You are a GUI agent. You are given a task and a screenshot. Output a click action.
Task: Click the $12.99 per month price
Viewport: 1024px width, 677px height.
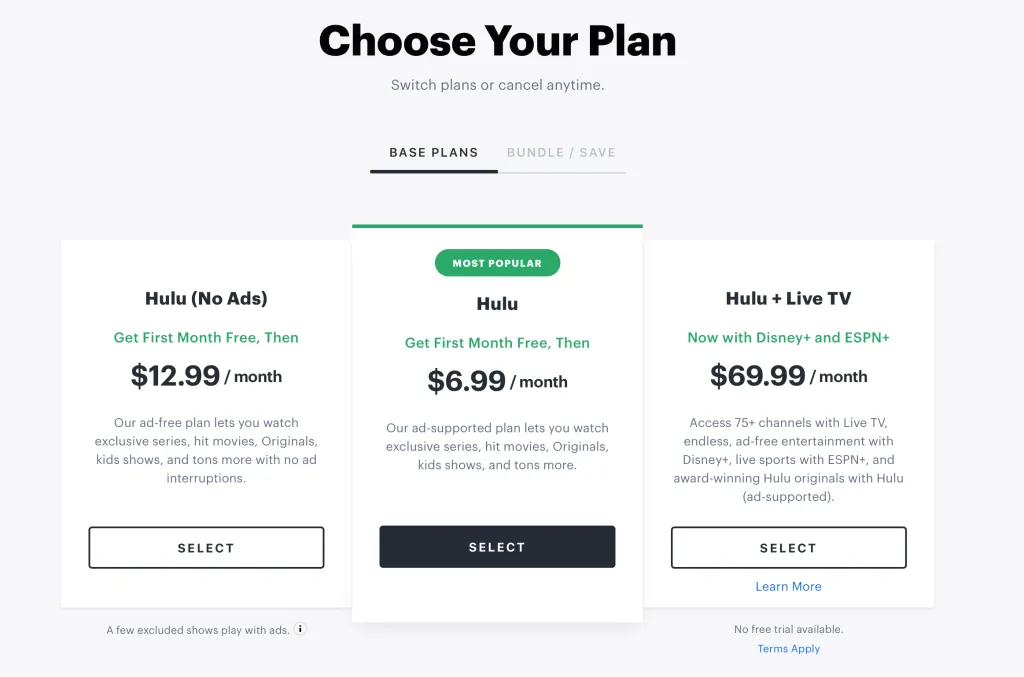206,376
